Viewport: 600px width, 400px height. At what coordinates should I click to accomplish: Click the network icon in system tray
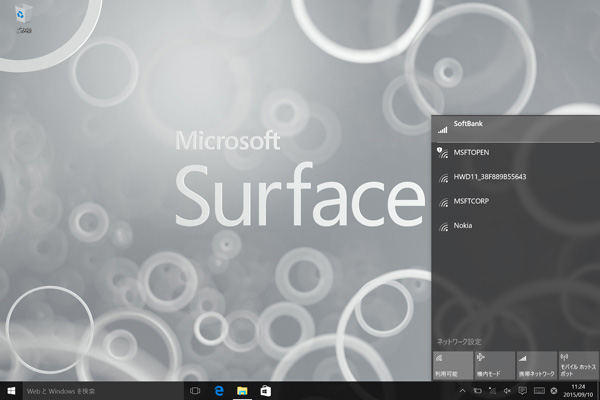pyautogui.click(x=492, y=391)
